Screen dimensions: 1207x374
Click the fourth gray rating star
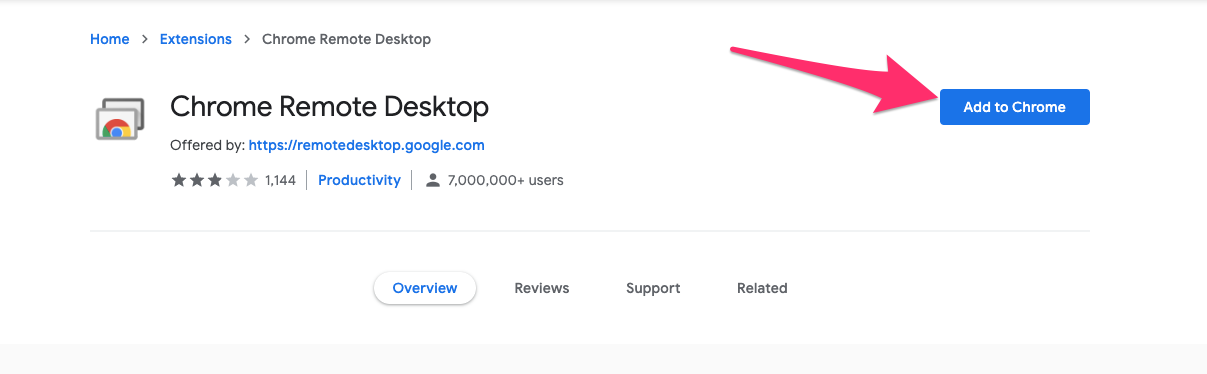232,180
